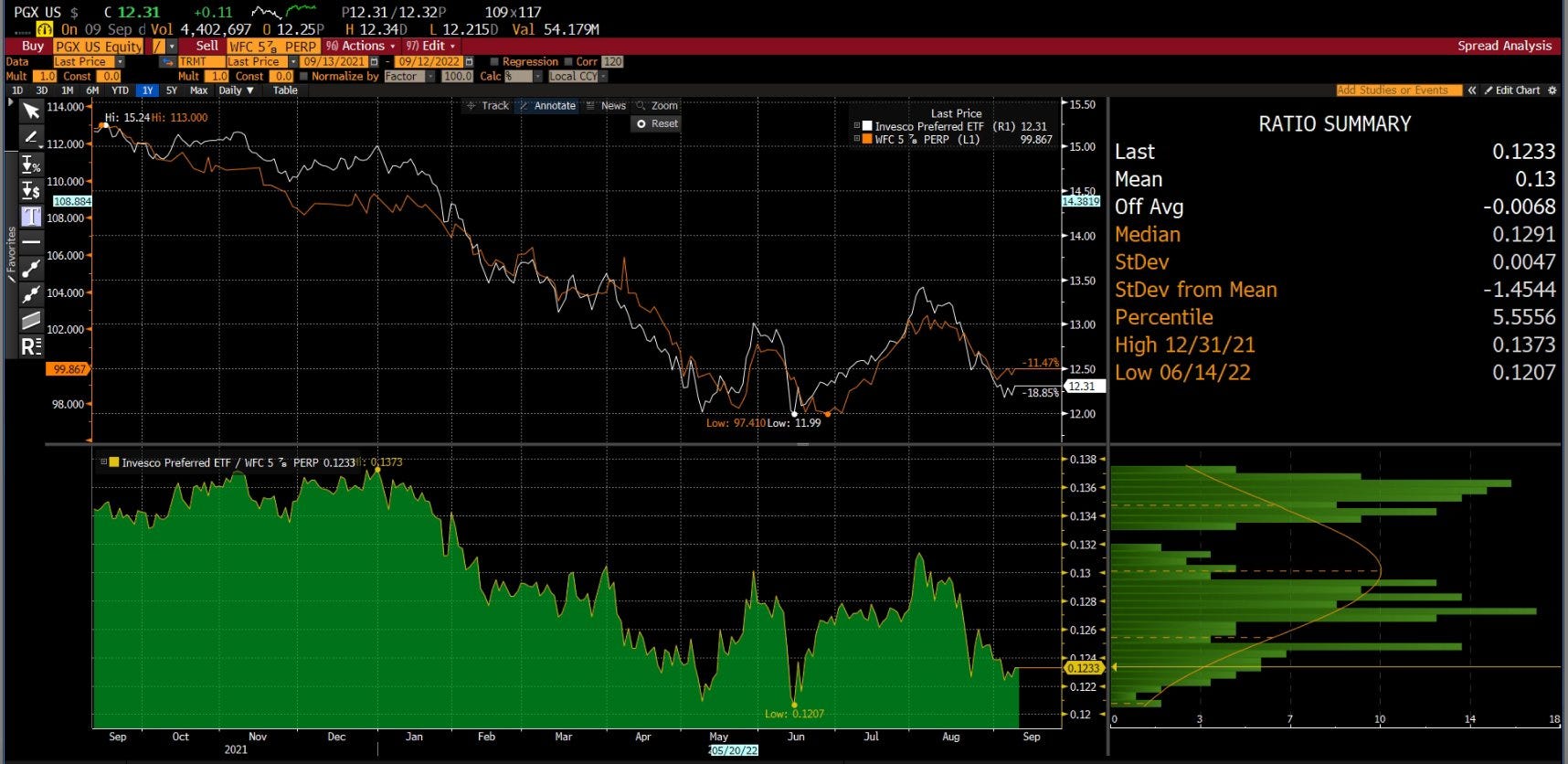Switch to Table view
This screenshot has width=1568, height=764.
pyautogui.click(x=285, y=90)
